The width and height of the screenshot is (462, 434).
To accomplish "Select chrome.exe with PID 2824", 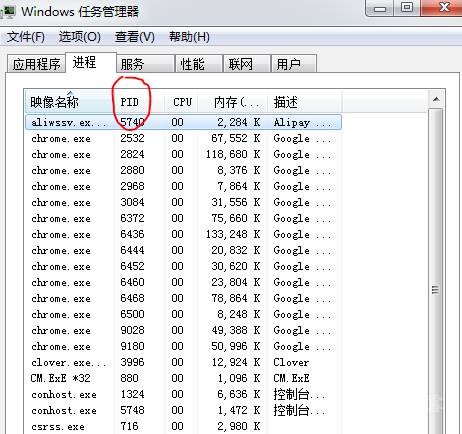I will (183, 154).
